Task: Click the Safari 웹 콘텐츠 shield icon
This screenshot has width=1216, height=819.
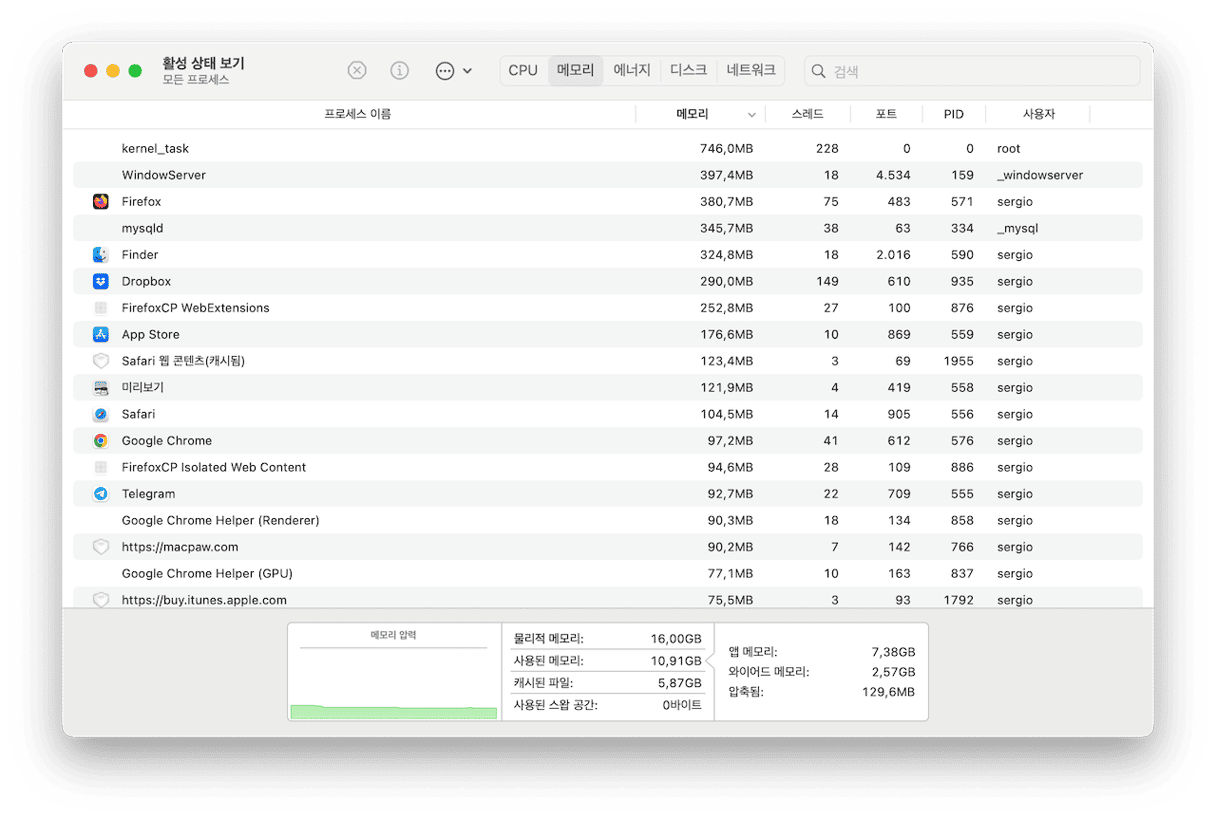Action: 101,361
